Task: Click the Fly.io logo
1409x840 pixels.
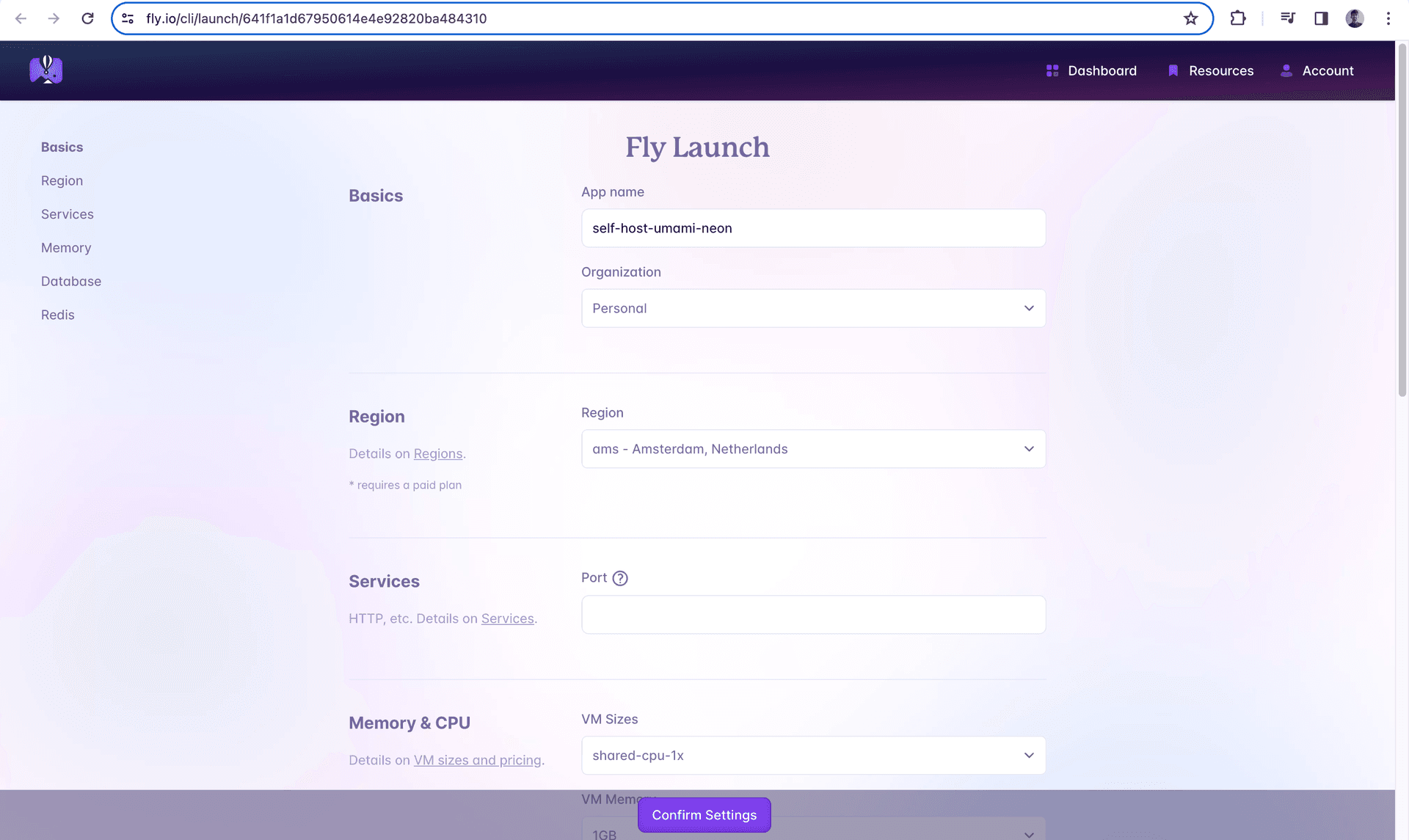Action: click(x=45, y=70)
